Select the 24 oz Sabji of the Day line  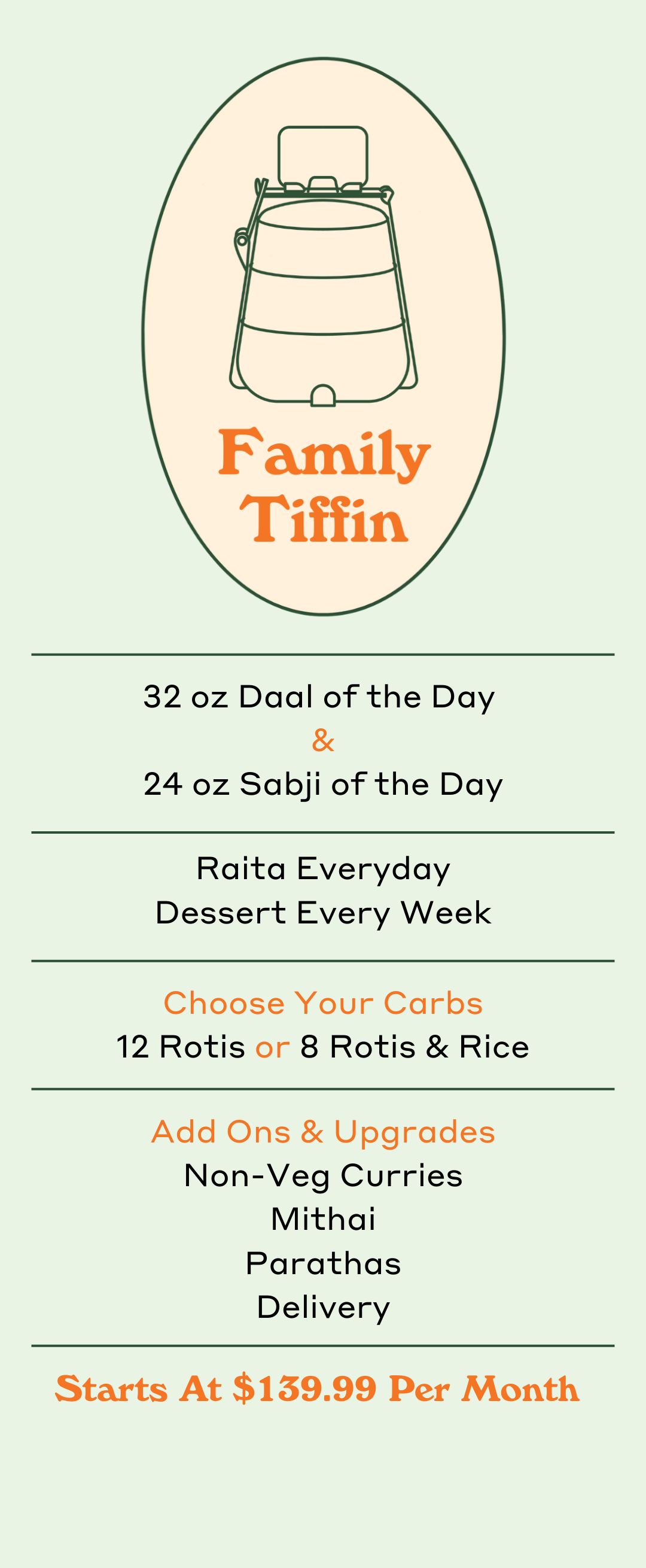click(323, 785)
